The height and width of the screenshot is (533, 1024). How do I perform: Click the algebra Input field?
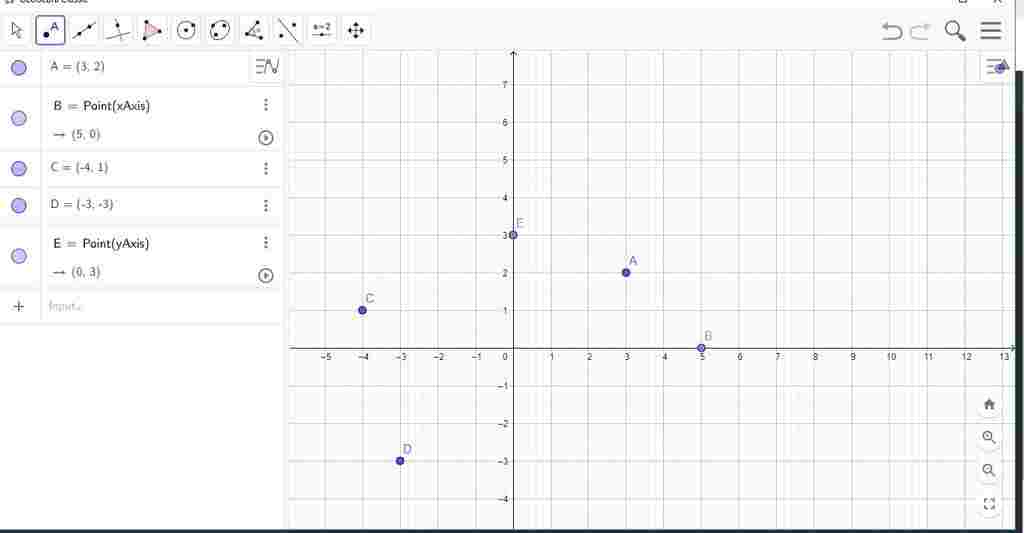click(x=150, y=306)
